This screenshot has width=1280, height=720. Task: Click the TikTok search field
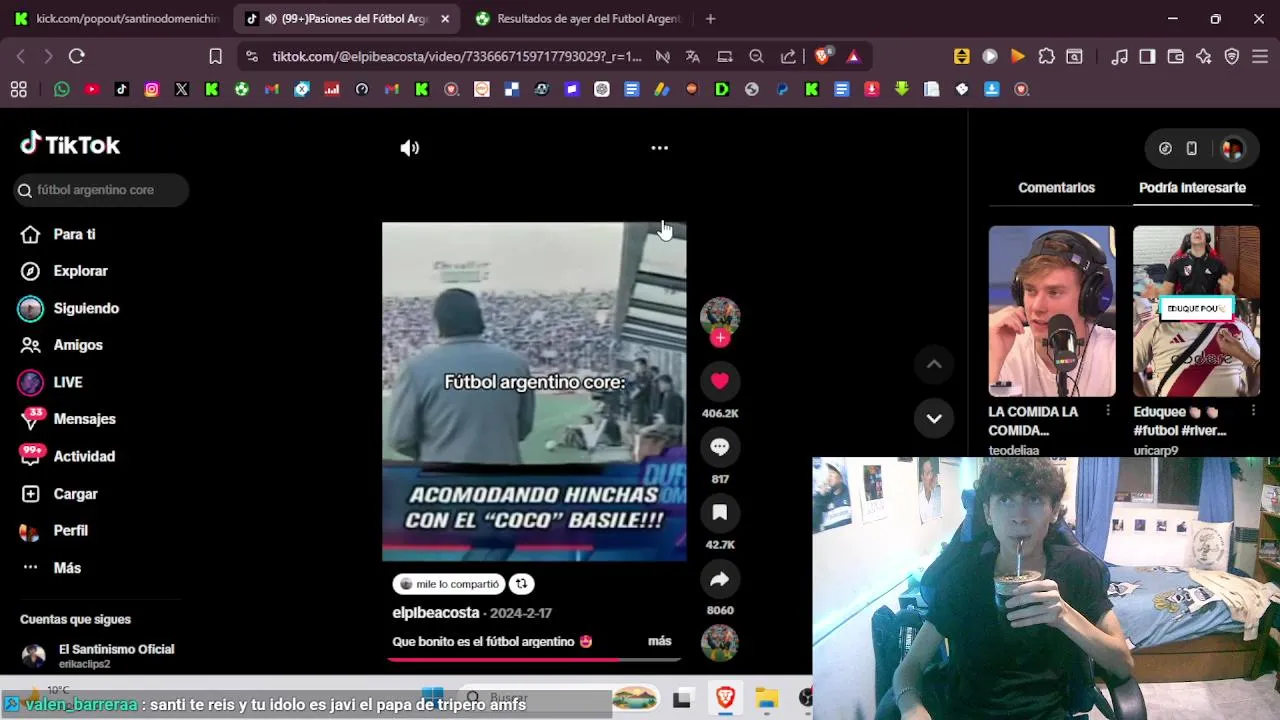[101, 190]
